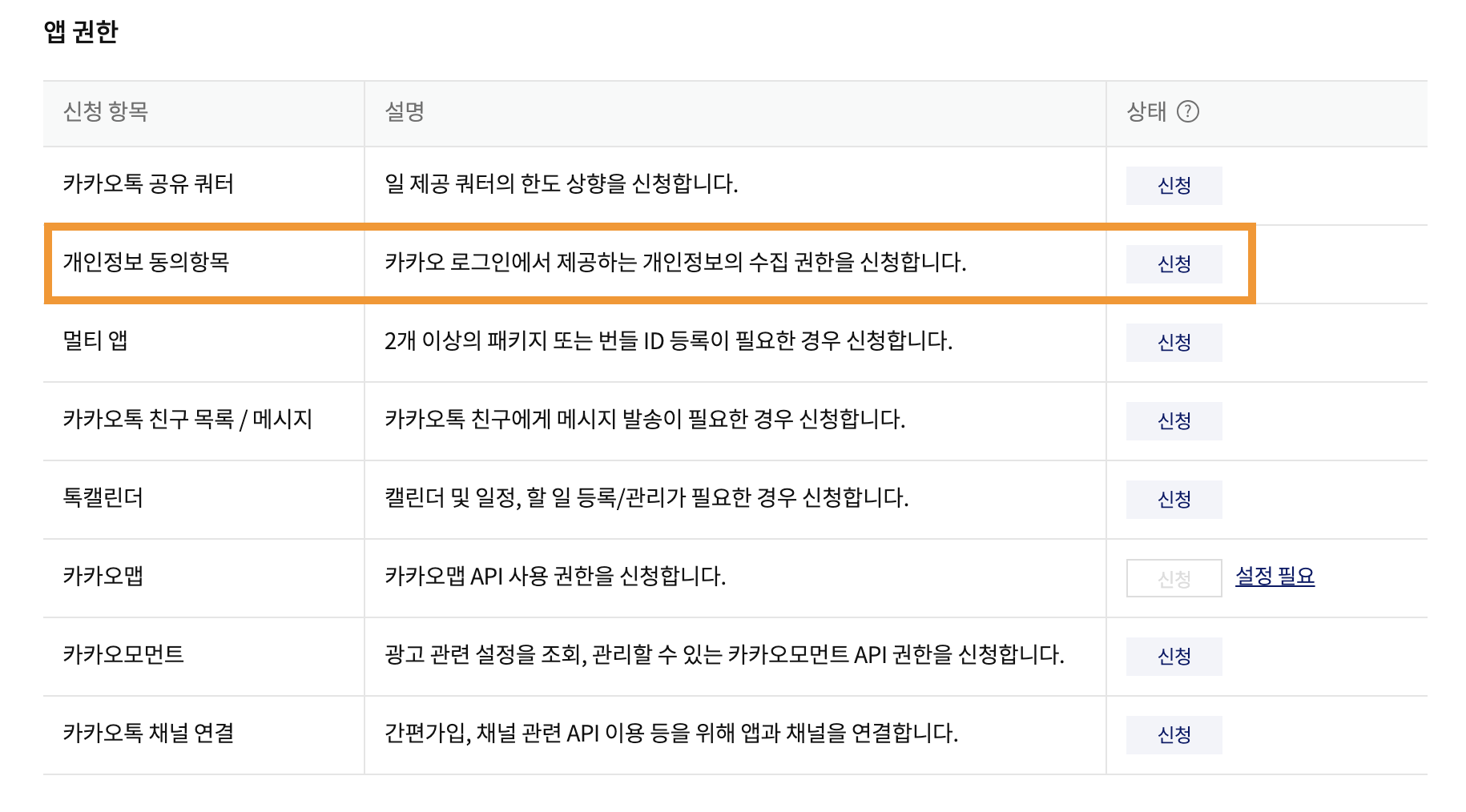The image size is (1466, 812).
Task: Apply for the 멀티 앱 permission
Action: tap(1174, 343)
